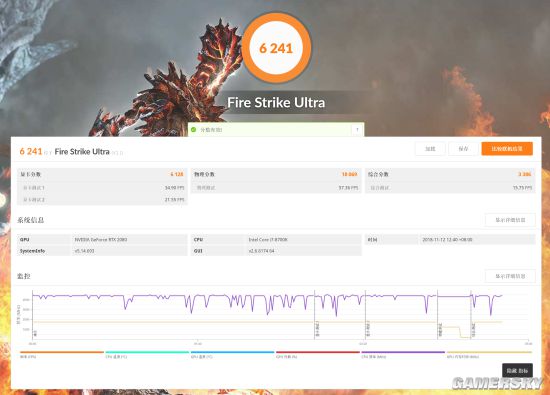The width and height of the screenshot is (550, 395).
Task: Click the 2018-11-12 12:40 timestamp value
Action: [x=447, y=240]
